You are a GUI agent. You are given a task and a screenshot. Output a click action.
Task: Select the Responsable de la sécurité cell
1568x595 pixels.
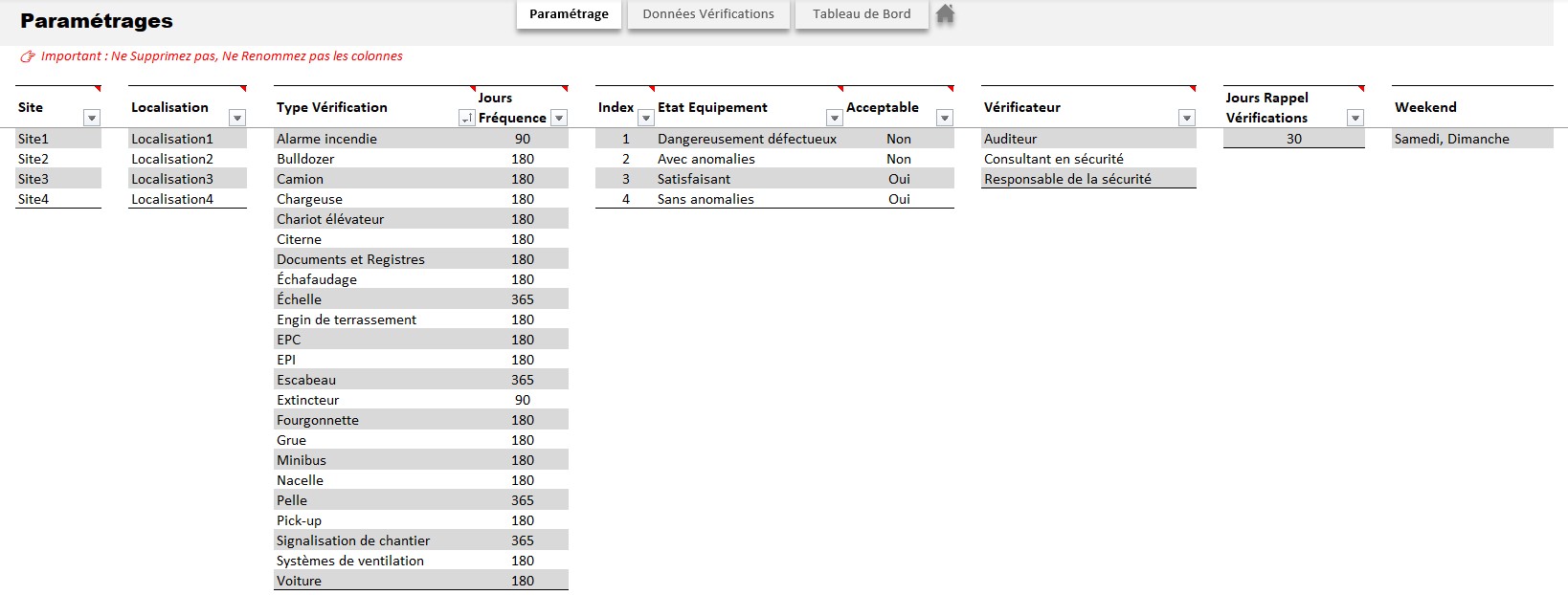coord(1067,179)
